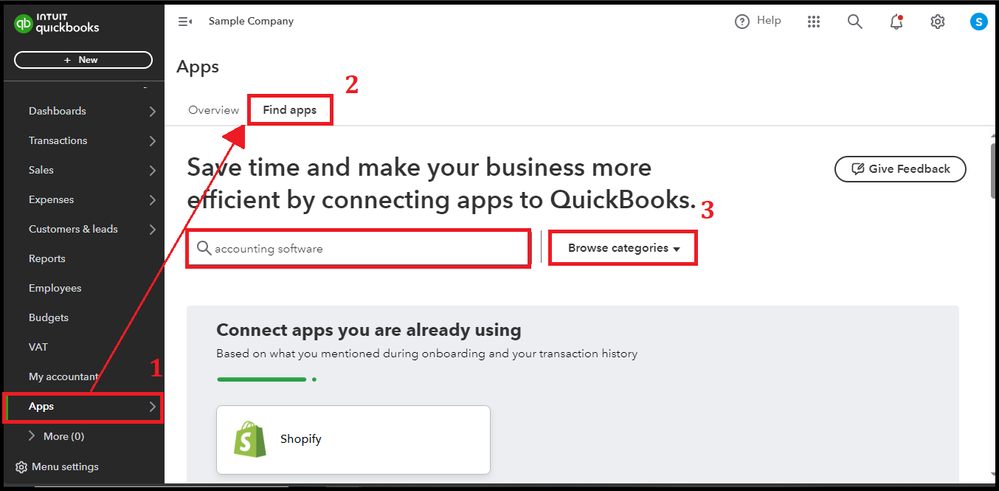The height and width of the screenshot is (491, 999).
Task: Click the app search input field
Action: pyautogui.click(x=360, y=248)
